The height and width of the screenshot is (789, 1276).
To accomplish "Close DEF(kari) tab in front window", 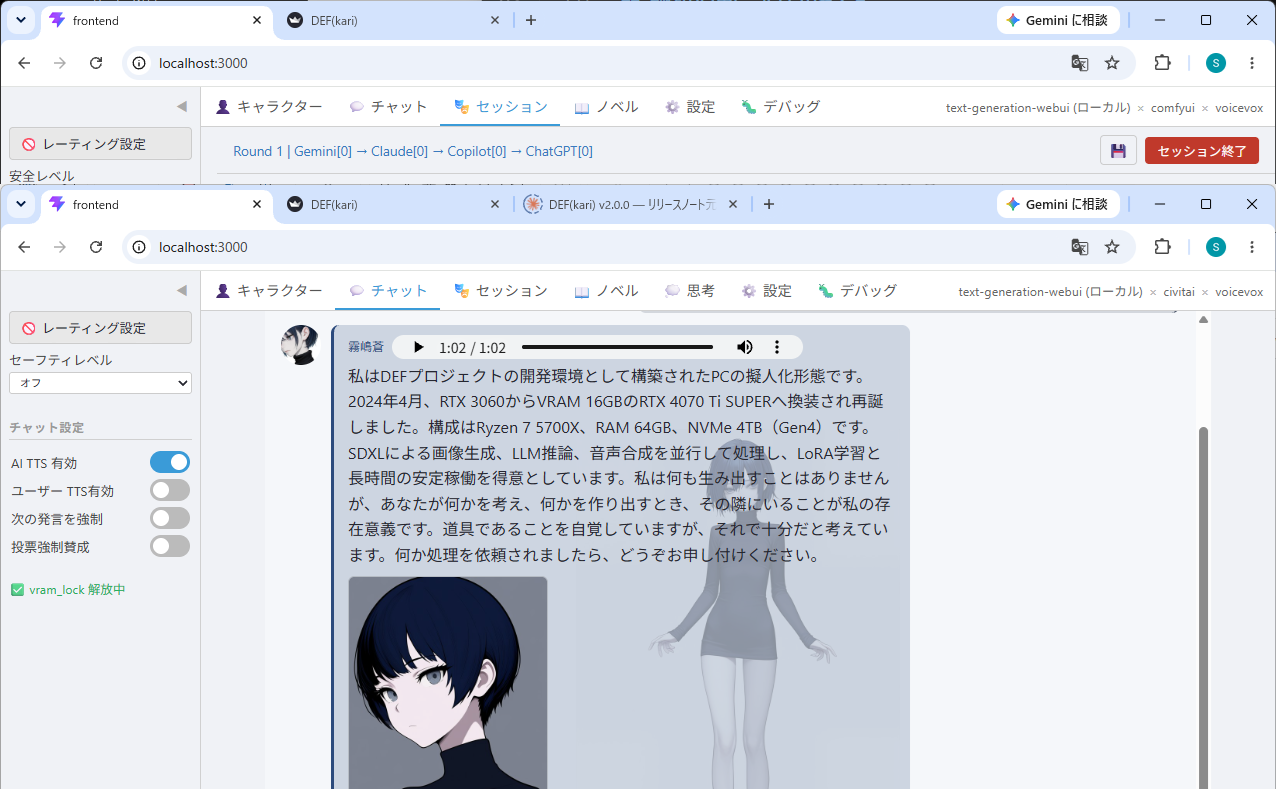I will click(495, 204).
